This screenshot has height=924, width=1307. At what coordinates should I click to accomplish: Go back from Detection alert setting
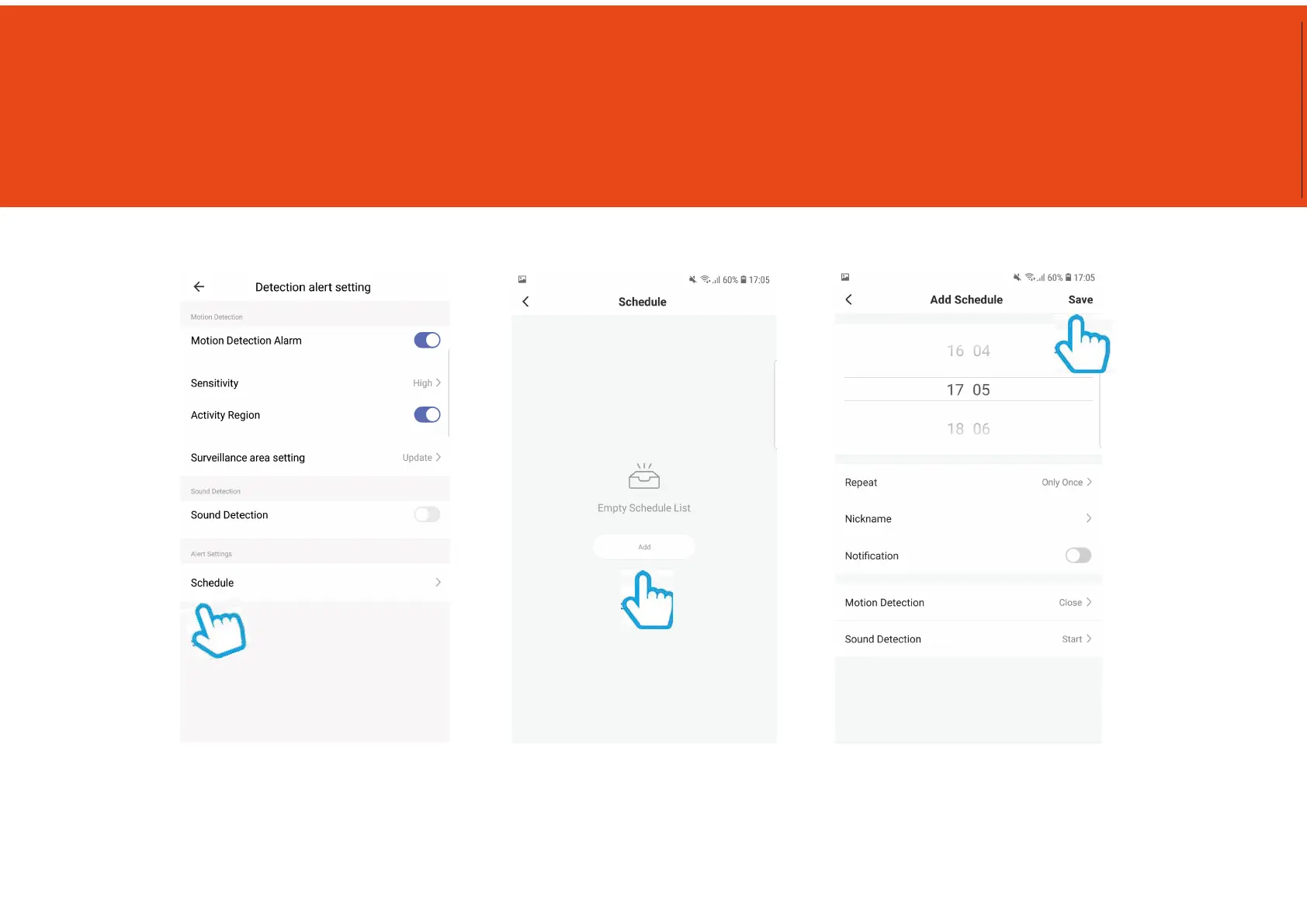pos(199,286)
